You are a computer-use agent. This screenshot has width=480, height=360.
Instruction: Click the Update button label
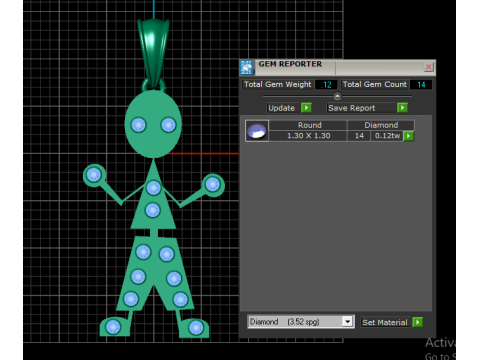click(281, 108)
